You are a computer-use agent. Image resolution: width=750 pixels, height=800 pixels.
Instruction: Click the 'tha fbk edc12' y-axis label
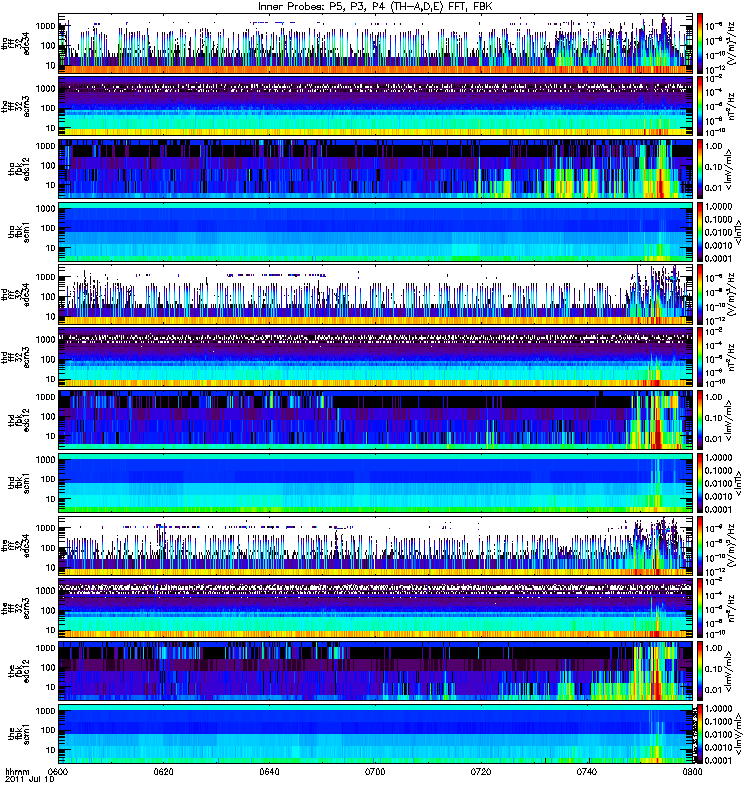[19, 169]
